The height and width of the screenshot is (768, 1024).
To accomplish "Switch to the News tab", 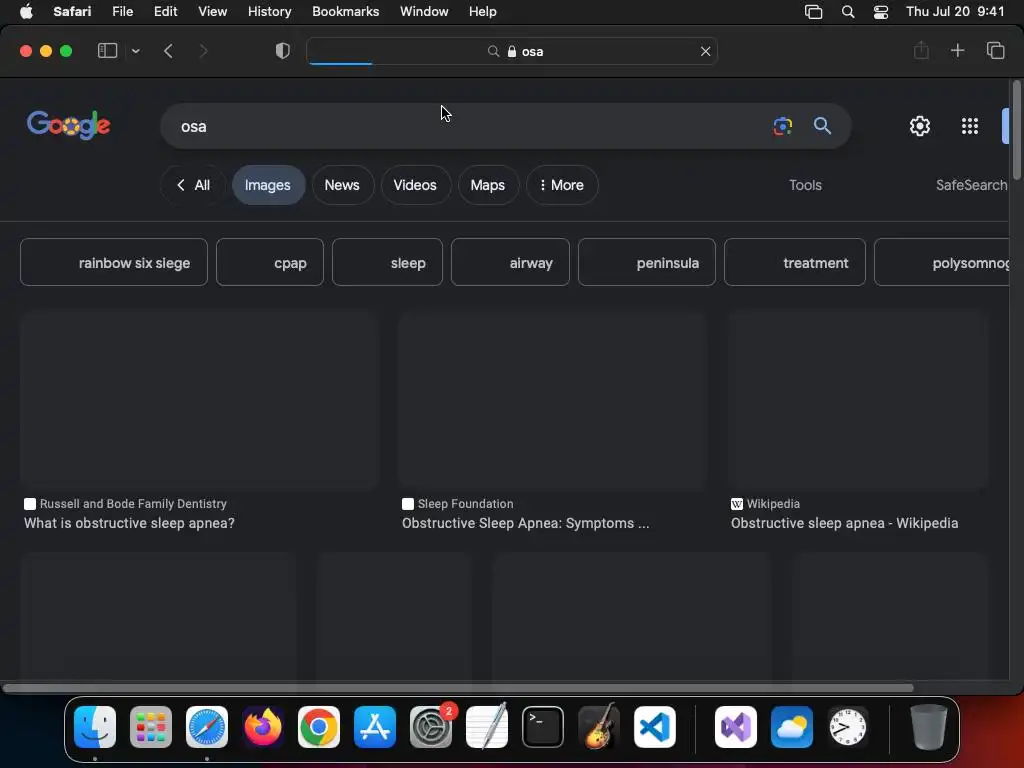I will [x=342, y=185].
